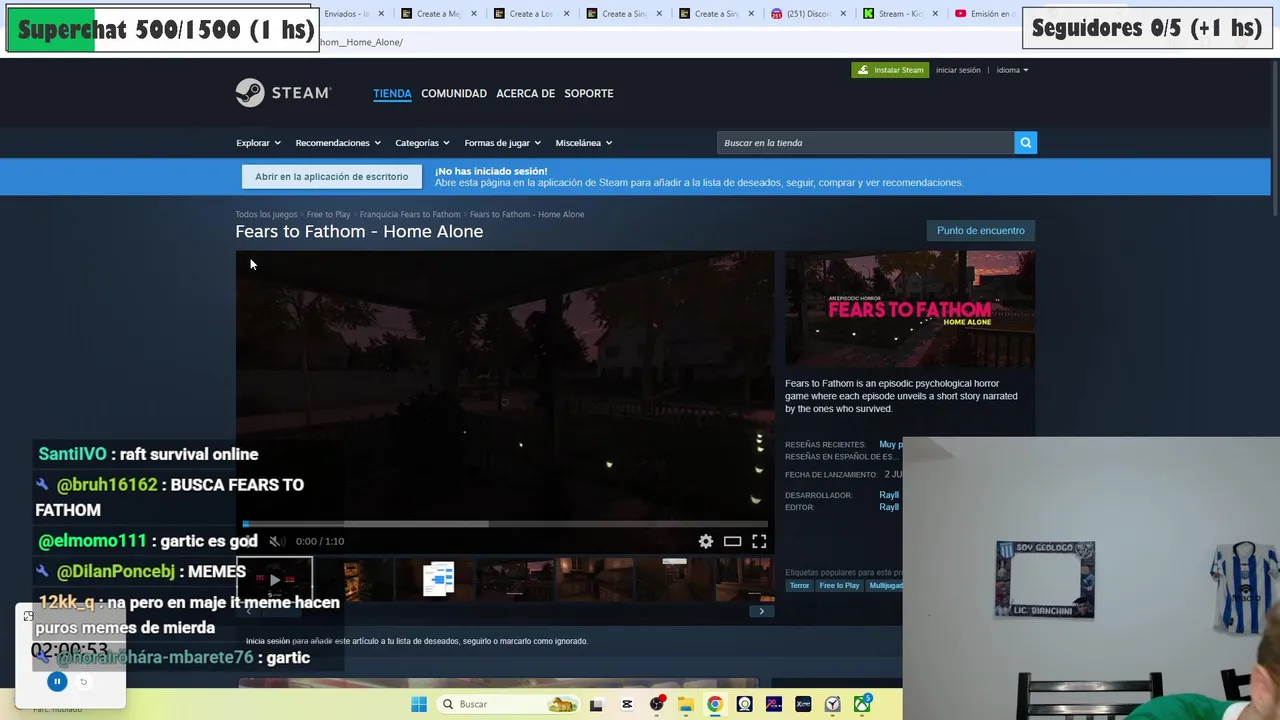Viewport: 1280px width, 720px height.
Task: Click the Windows taskbar Buscar search box
Action: point(510,704)
